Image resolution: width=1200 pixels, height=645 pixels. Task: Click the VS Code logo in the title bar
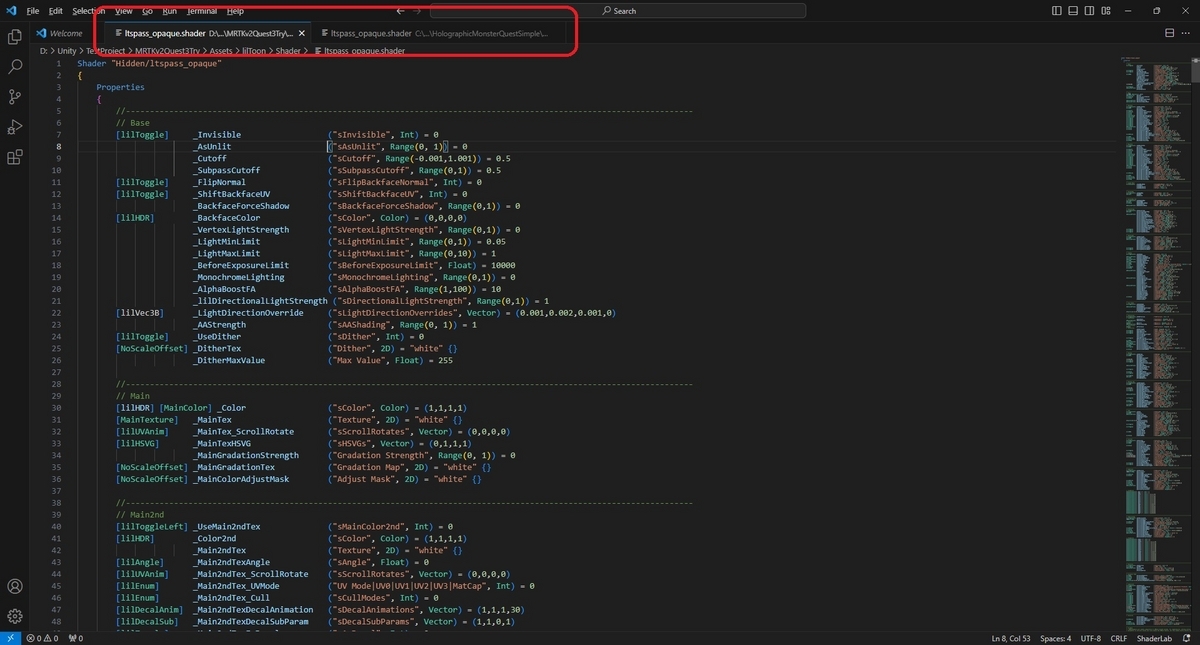10,10
